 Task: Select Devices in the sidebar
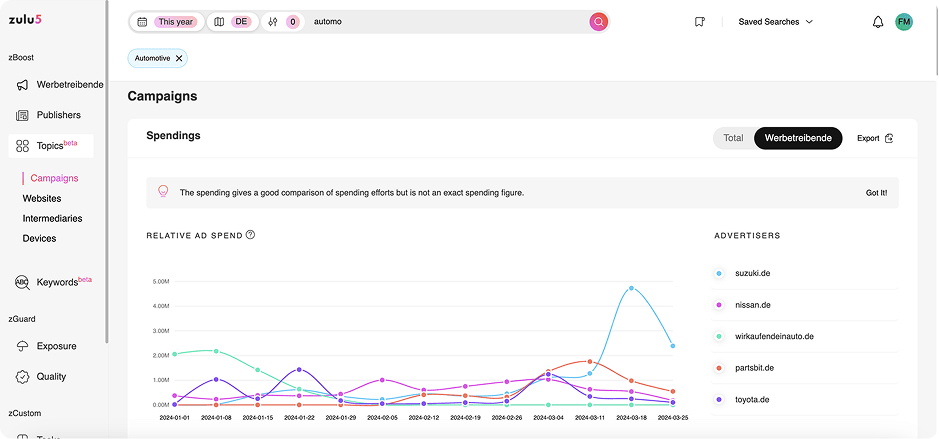pos(40,238)
